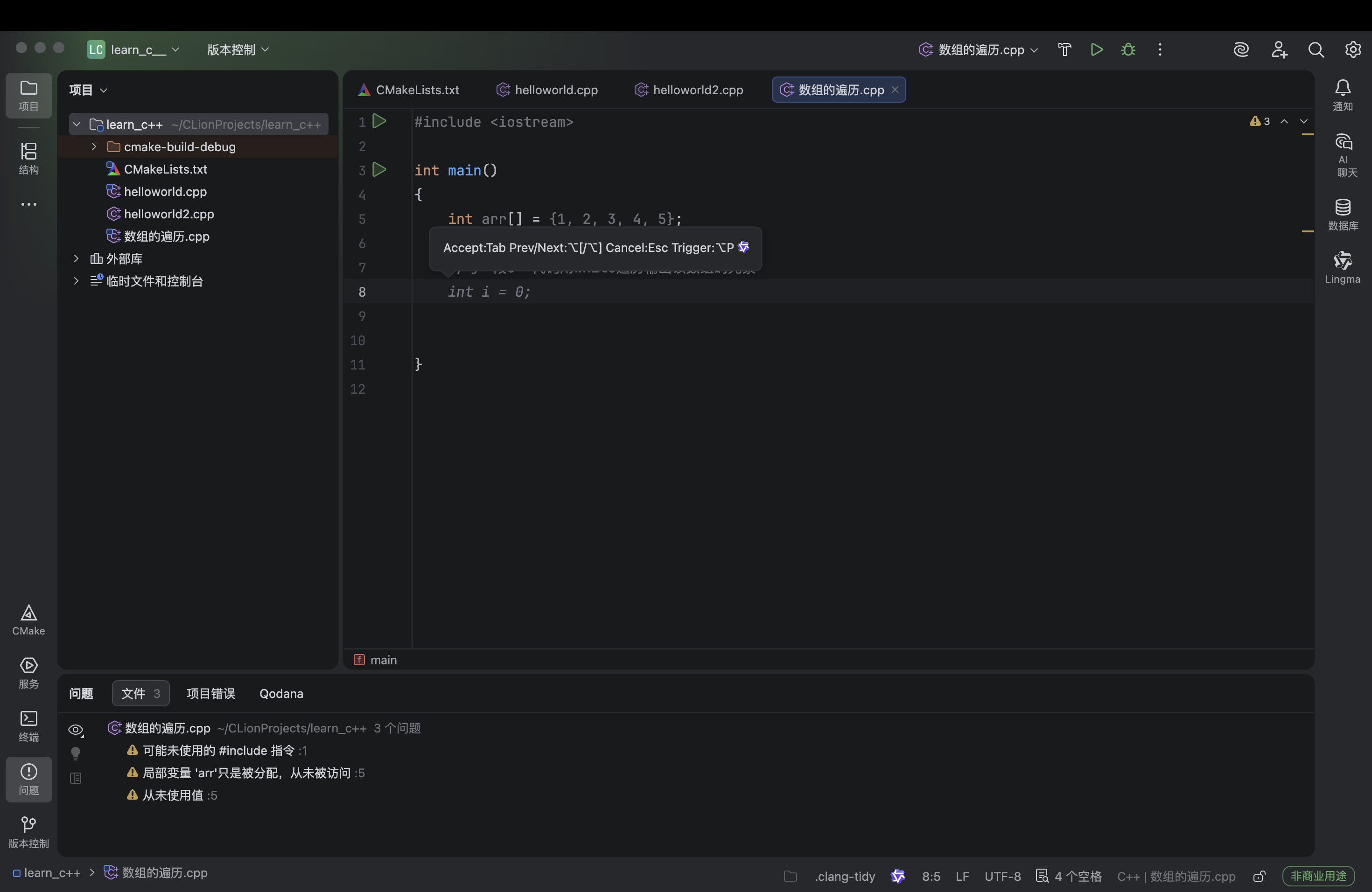This screenshot has width=1372, height=892.
Task: Toggle read-only lock icon in status bar
Action: [1259, 876]
